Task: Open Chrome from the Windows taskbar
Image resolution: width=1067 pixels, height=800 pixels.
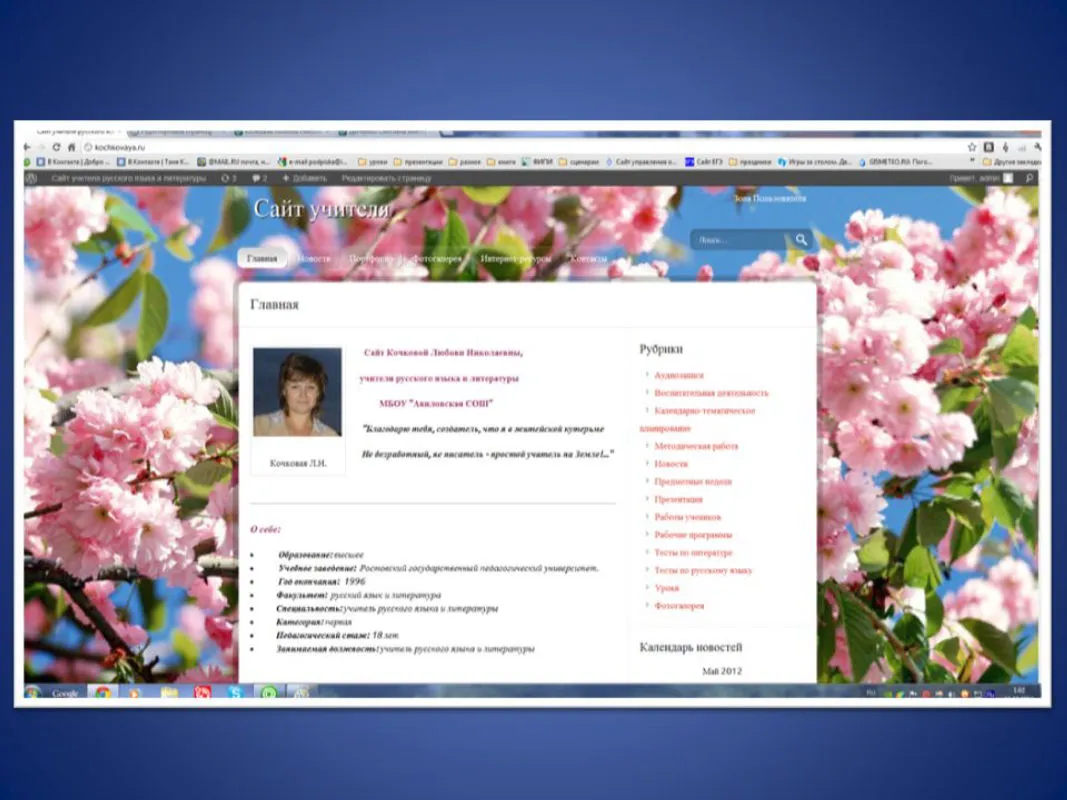Action: [x=102, y=692]
